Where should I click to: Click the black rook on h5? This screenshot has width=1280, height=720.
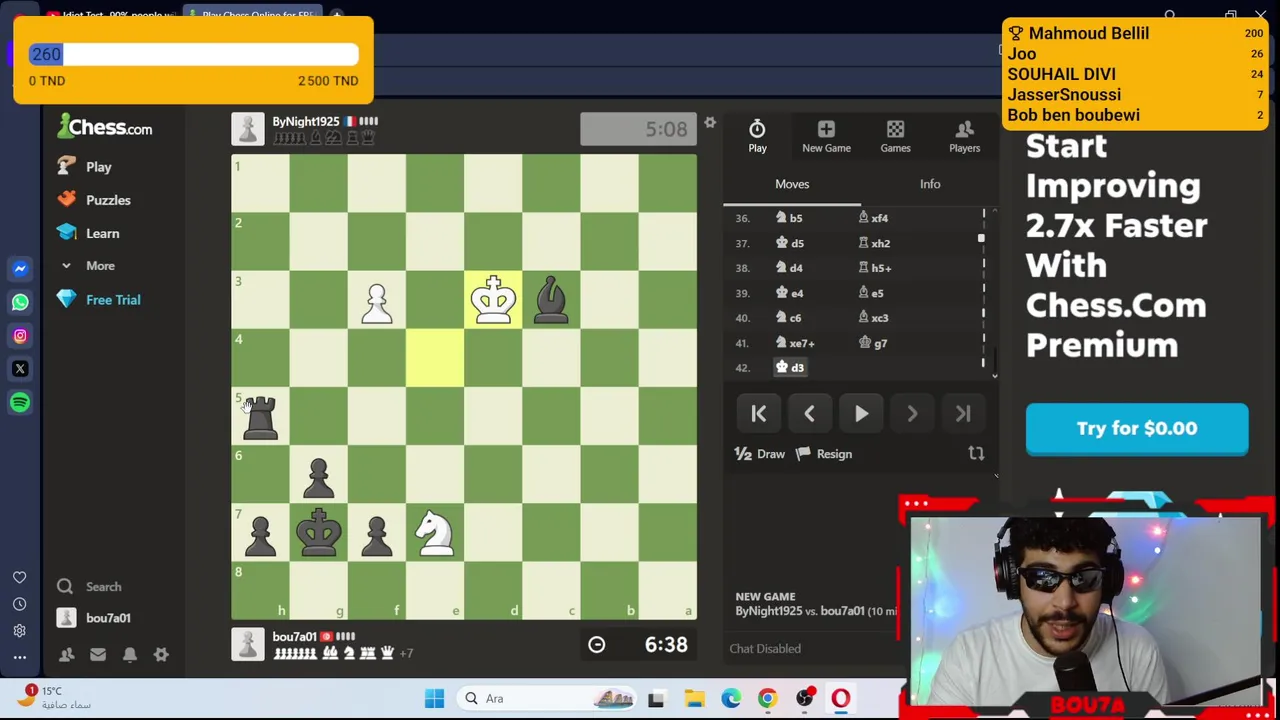pyautogui.click(x=260, y=416)
